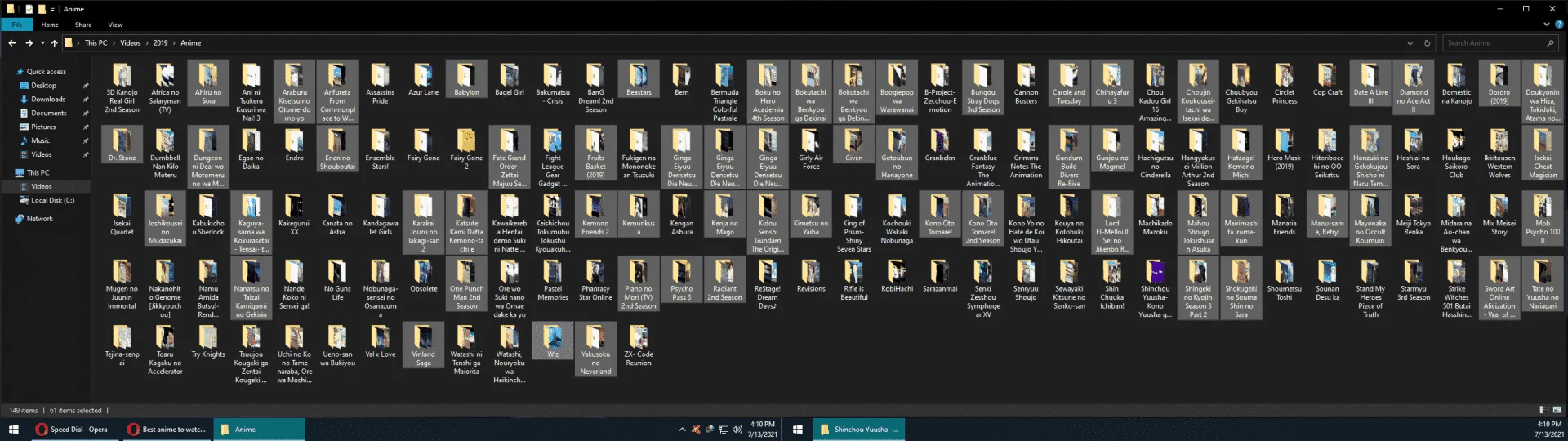Viewport: 1568px width, 441px height.
Task: Expand the chevron after Videos in path
Action: coord(147,43)
